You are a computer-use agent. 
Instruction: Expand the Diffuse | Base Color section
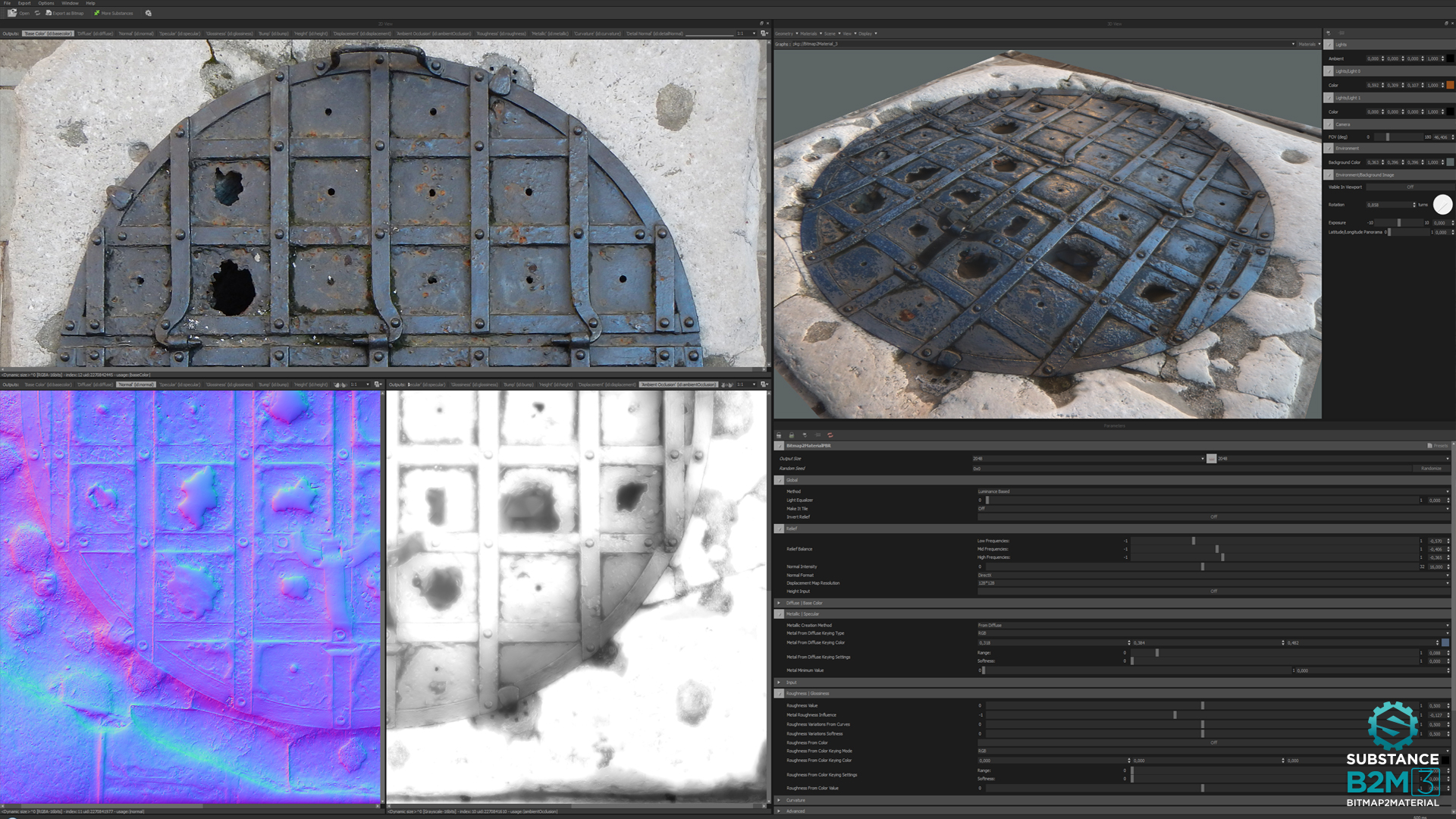coord(779,603)
